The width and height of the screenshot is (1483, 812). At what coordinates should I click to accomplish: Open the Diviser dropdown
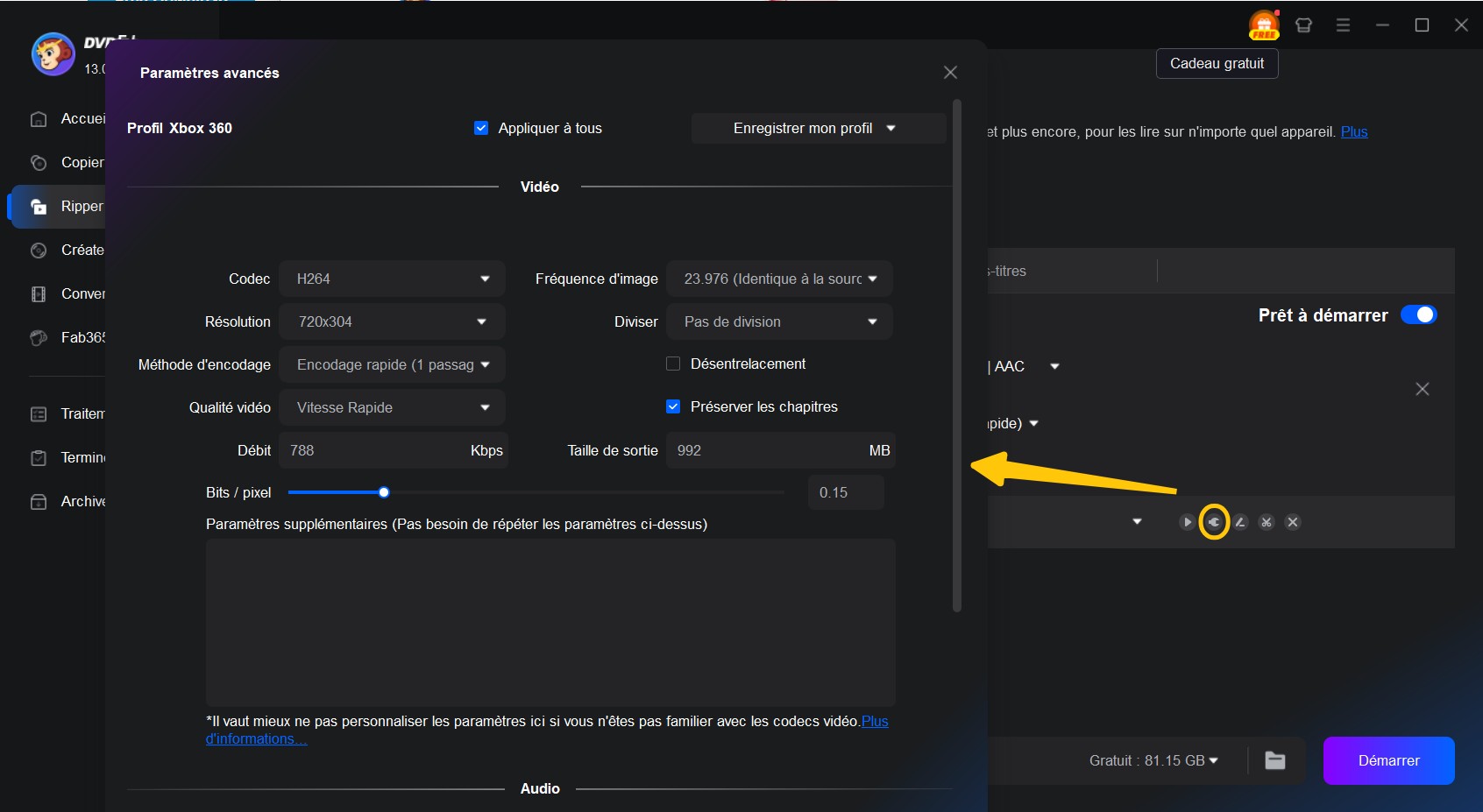(779, 321)
